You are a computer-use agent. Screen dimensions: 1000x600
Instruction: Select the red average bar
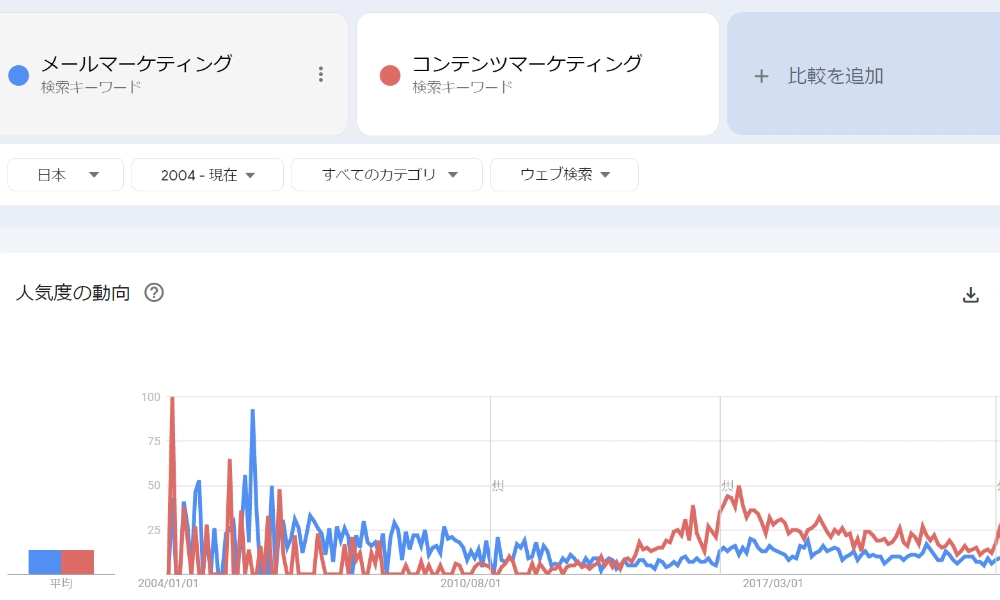pos(77,562)
